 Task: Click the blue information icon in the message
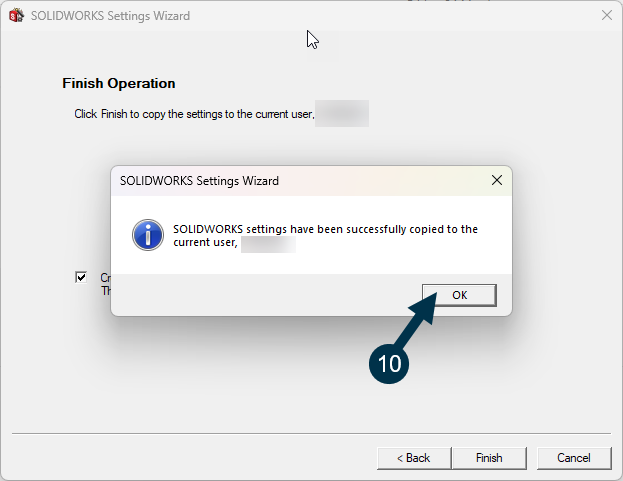[148, 235]
